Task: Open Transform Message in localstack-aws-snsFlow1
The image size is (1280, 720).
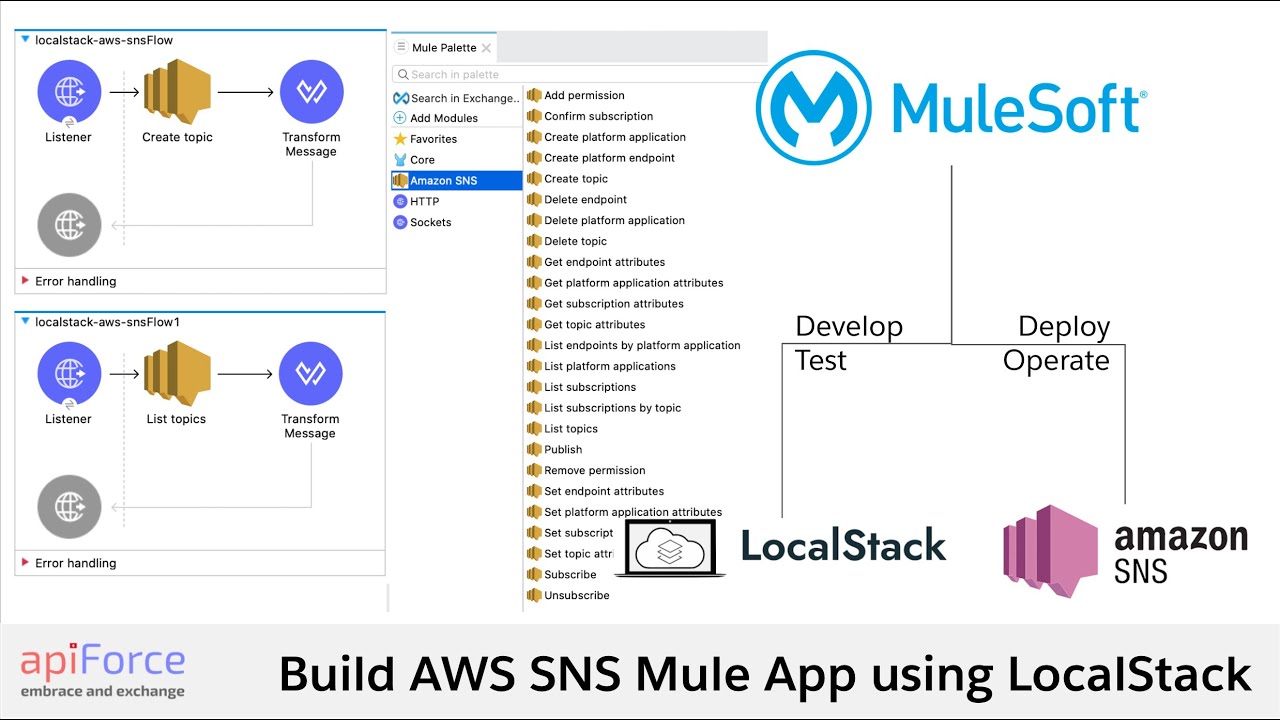Action: [311, 375]
